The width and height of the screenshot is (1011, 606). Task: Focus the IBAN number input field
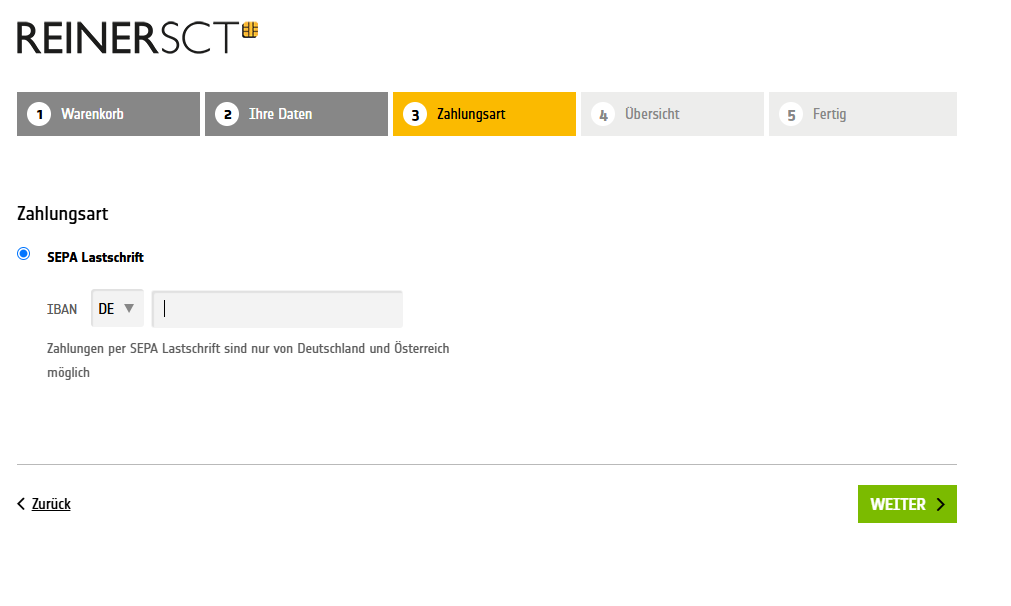(x=277, y=309)
